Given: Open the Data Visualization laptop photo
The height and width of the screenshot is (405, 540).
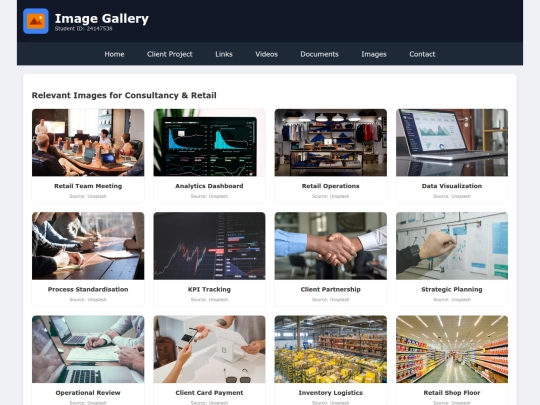Looking at the screenshot, I should click(x=452, y=143).
